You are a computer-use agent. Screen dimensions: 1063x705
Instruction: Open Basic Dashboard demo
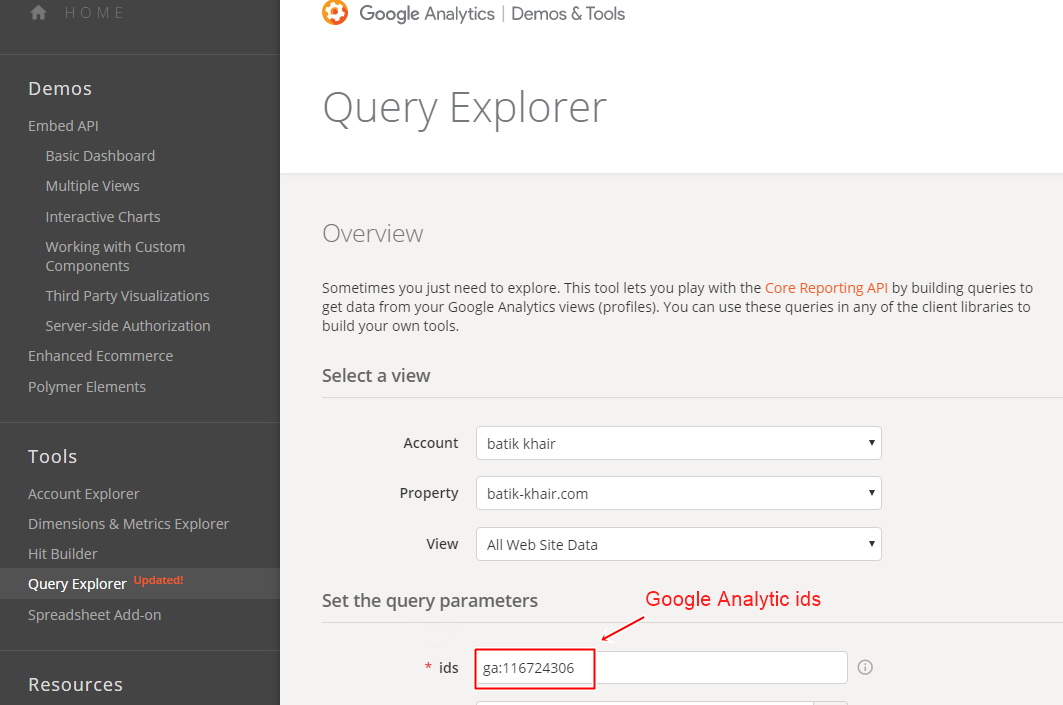[100, 156]
